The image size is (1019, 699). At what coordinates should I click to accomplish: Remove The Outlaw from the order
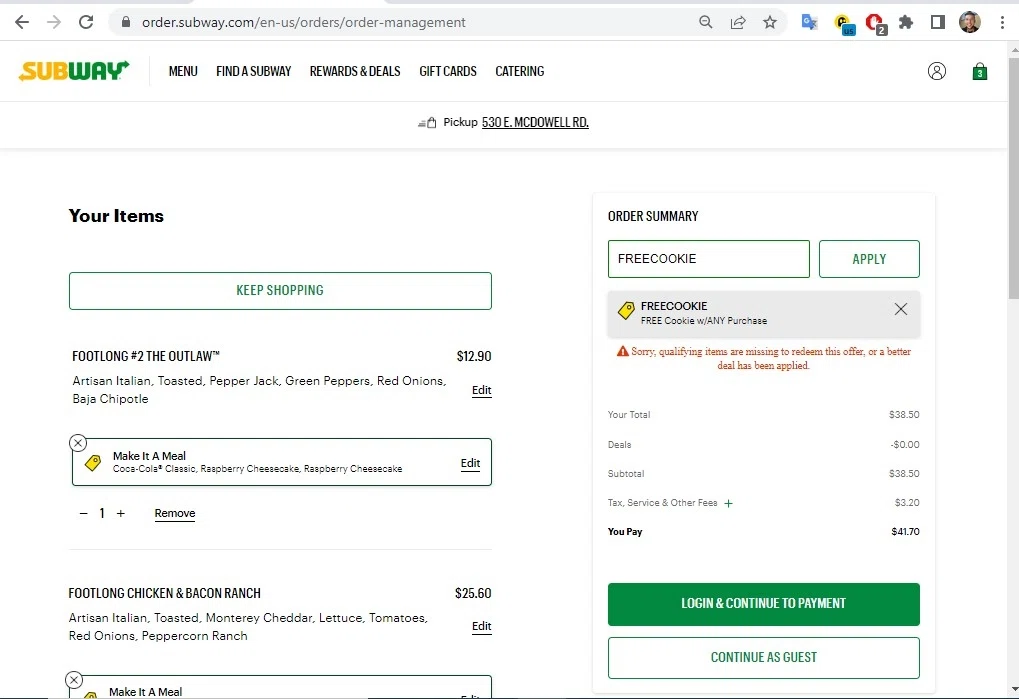[x=175, y=513]
